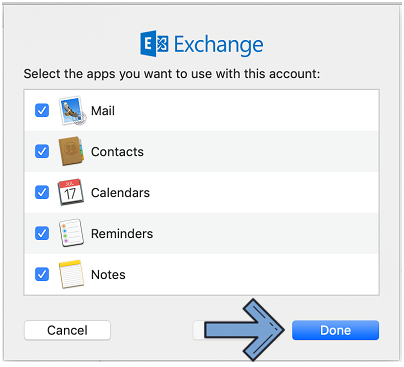The width and height of the screenshot is (404, 367).
Task: Select the Mail label text
Action: pos(103,111)
